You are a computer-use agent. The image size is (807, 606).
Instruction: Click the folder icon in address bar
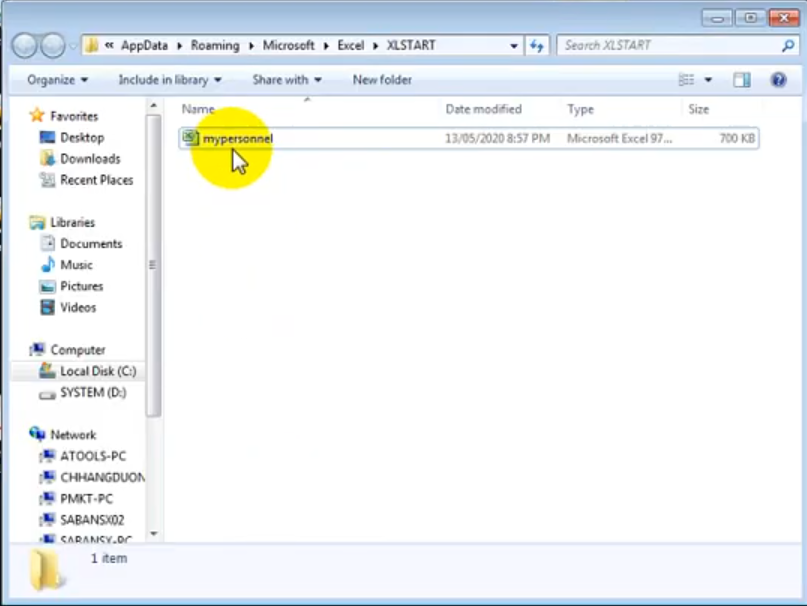pos(92,45)
